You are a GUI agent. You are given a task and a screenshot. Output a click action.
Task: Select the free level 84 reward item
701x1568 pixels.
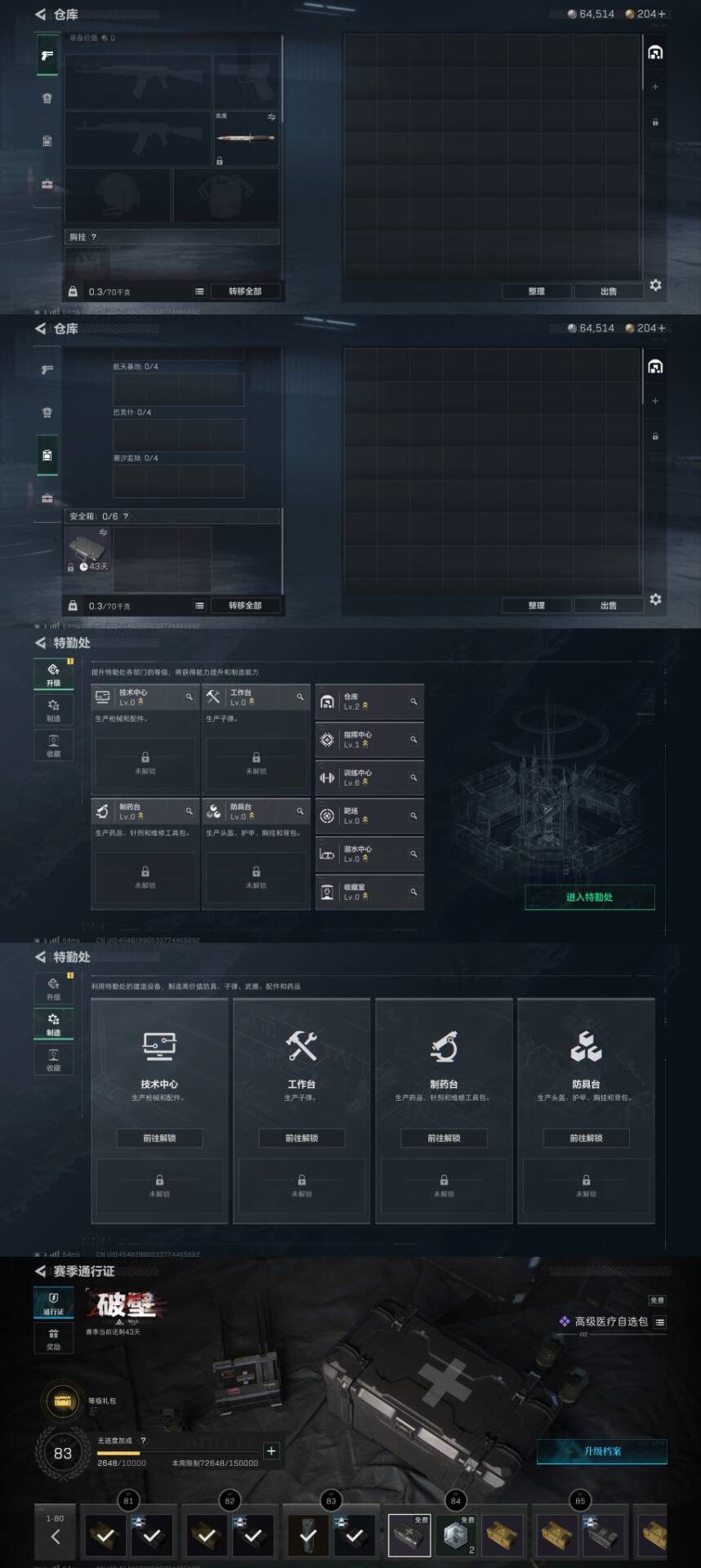(409, 1536)
